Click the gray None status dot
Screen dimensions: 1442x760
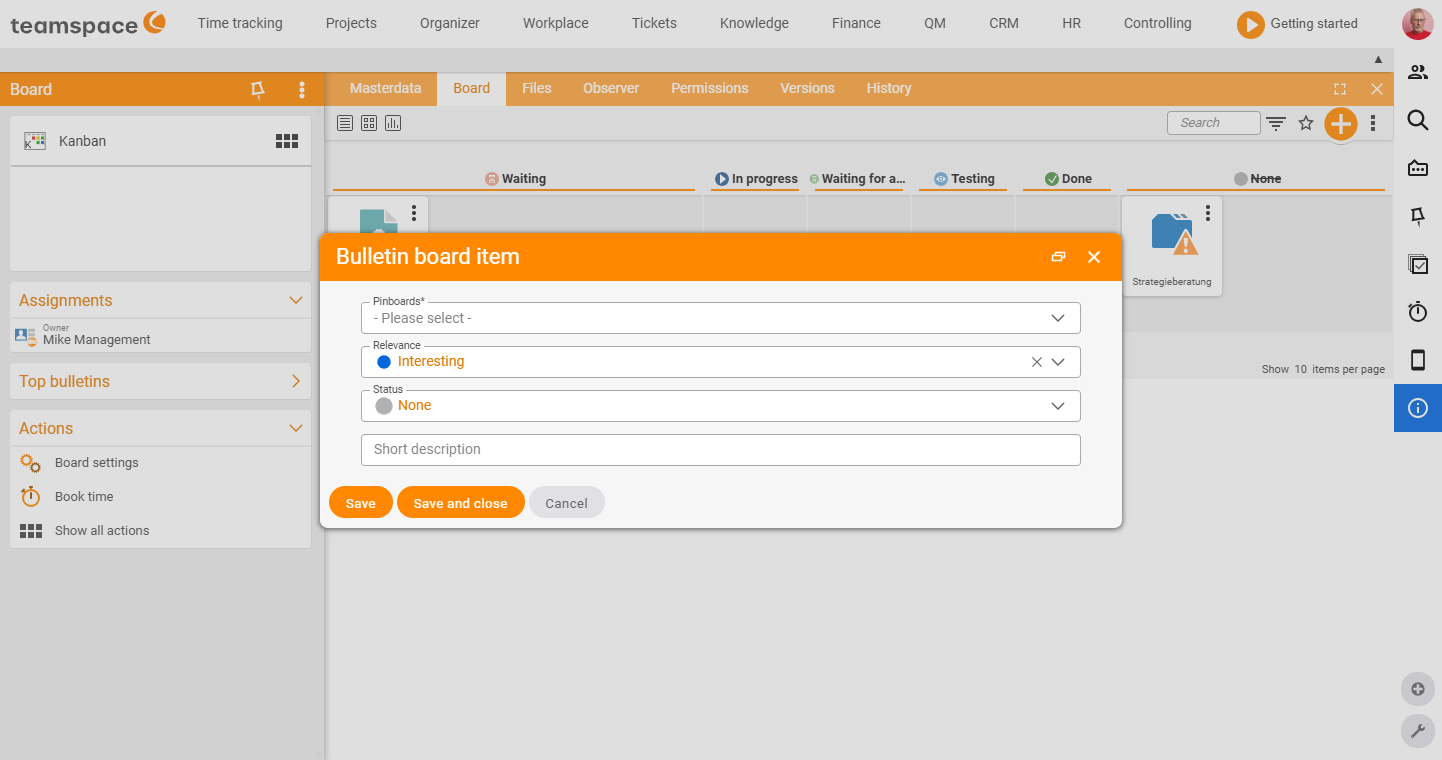point(384,406)
